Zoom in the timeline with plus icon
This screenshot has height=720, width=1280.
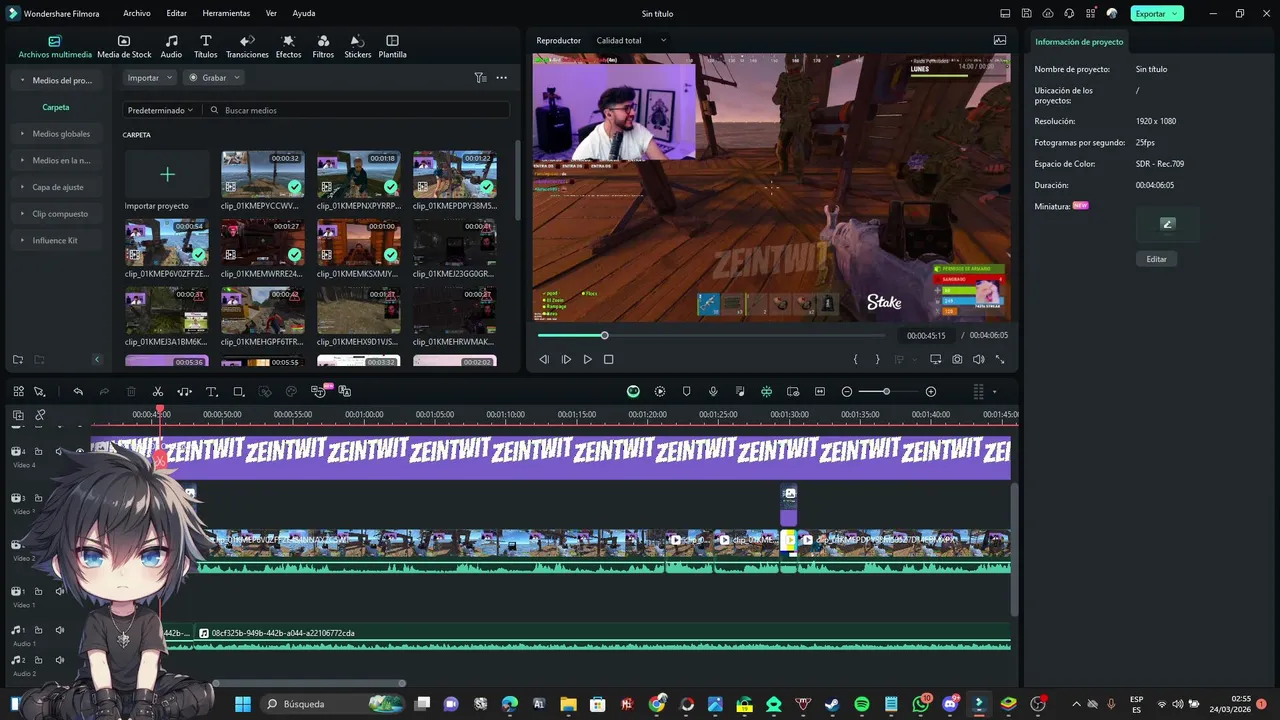coord(931,392)
